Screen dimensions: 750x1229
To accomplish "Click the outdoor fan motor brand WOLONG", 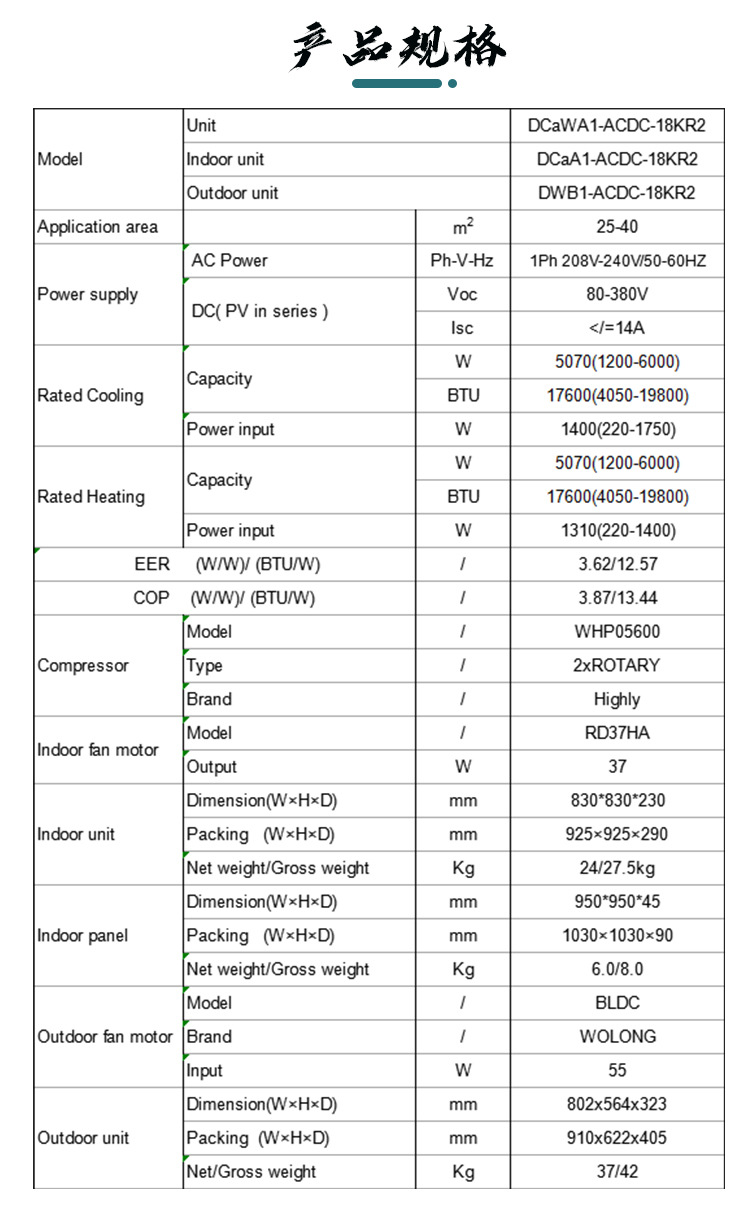I will (x=617, y=1037).
